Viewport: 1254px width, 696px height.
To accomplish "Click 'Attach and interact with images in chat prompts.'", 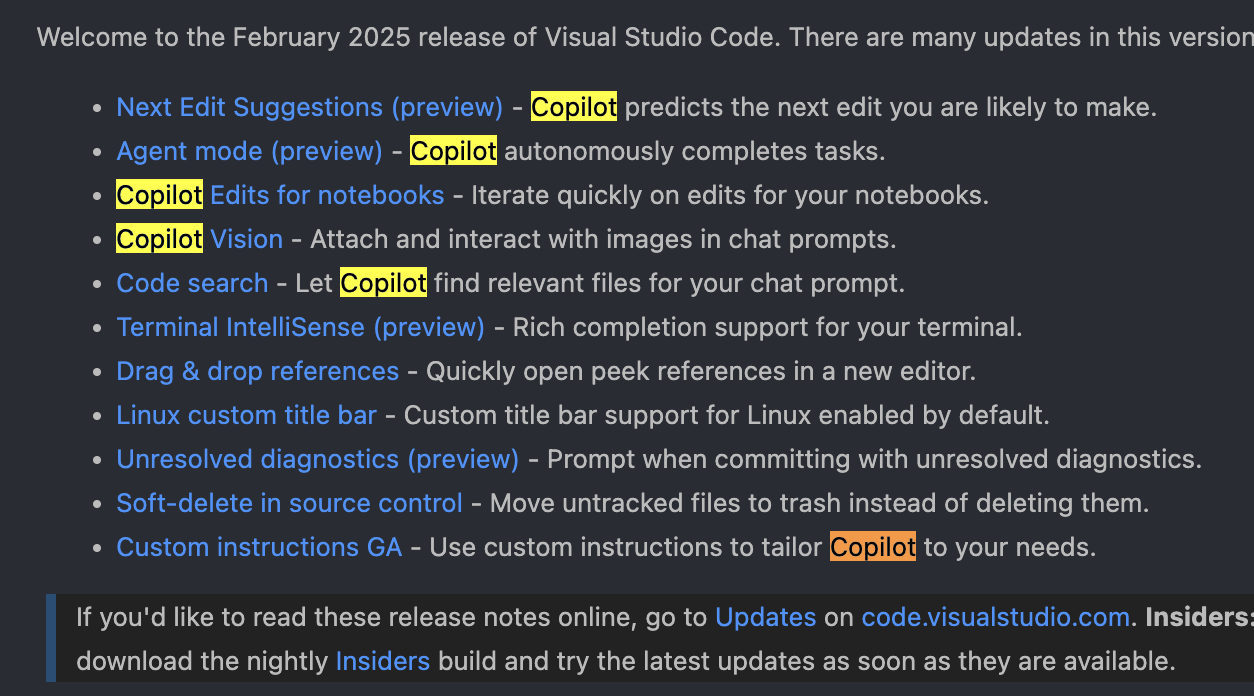I will coord(604,239).
